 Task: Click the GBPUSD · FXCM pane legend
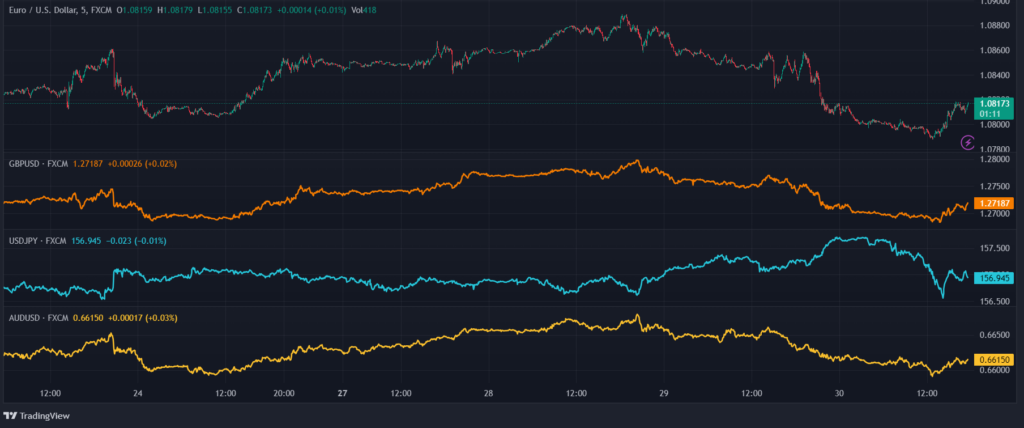click(x=38, y=163)
